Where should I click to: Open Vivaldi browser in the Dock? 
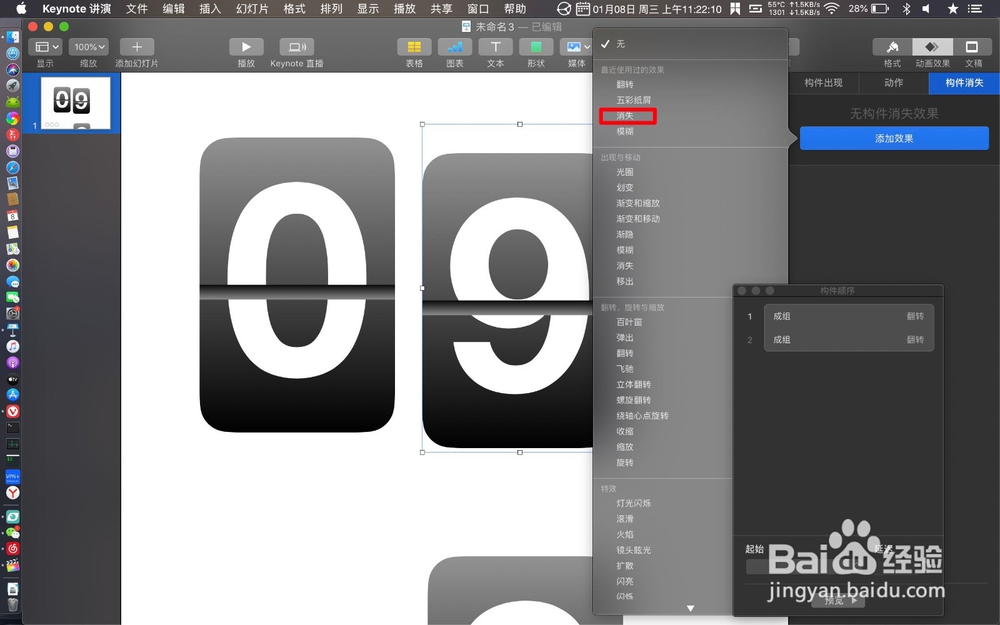point(13,411)
